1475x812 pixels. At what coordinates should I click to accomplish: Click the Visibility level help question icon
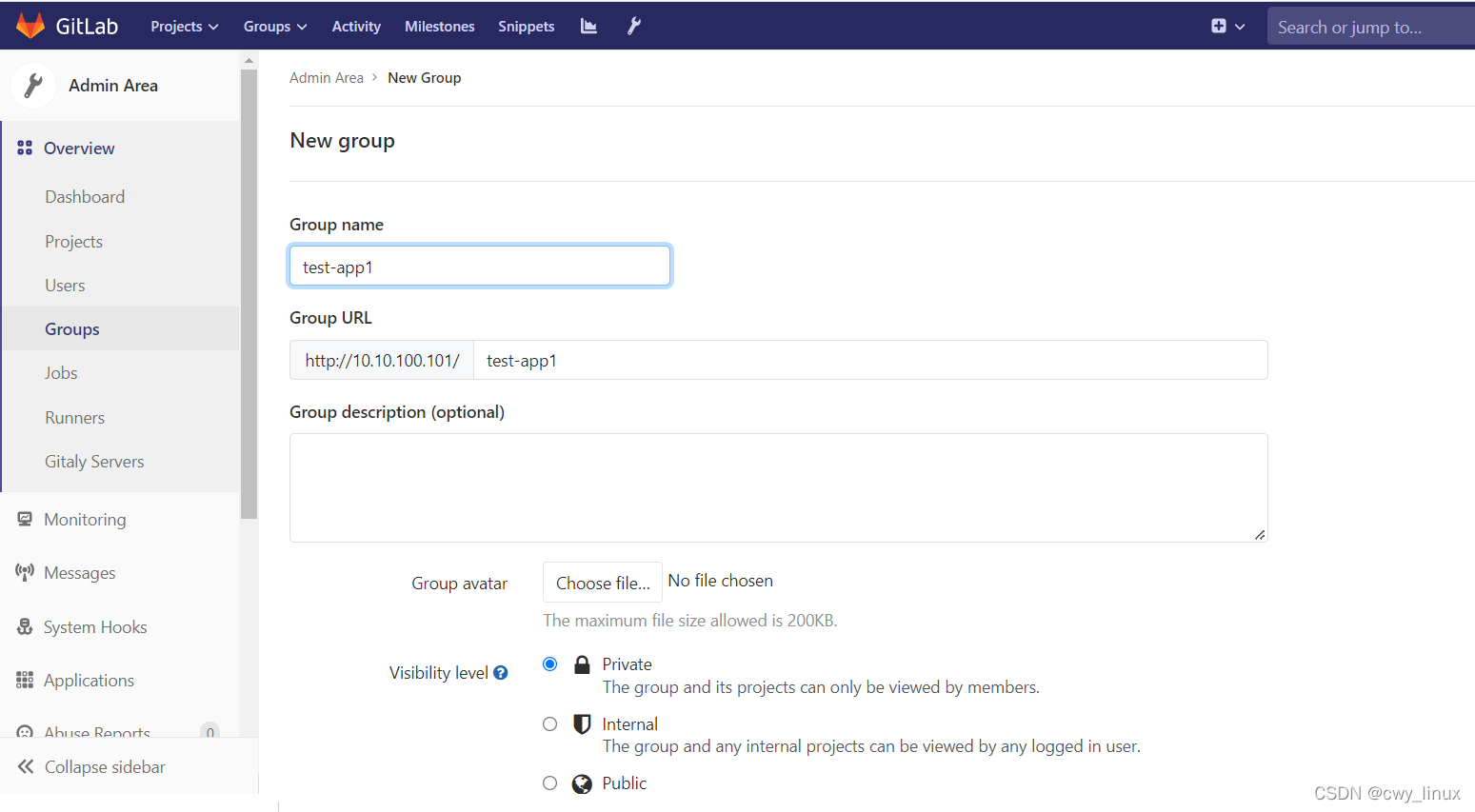tap(501, 673)
